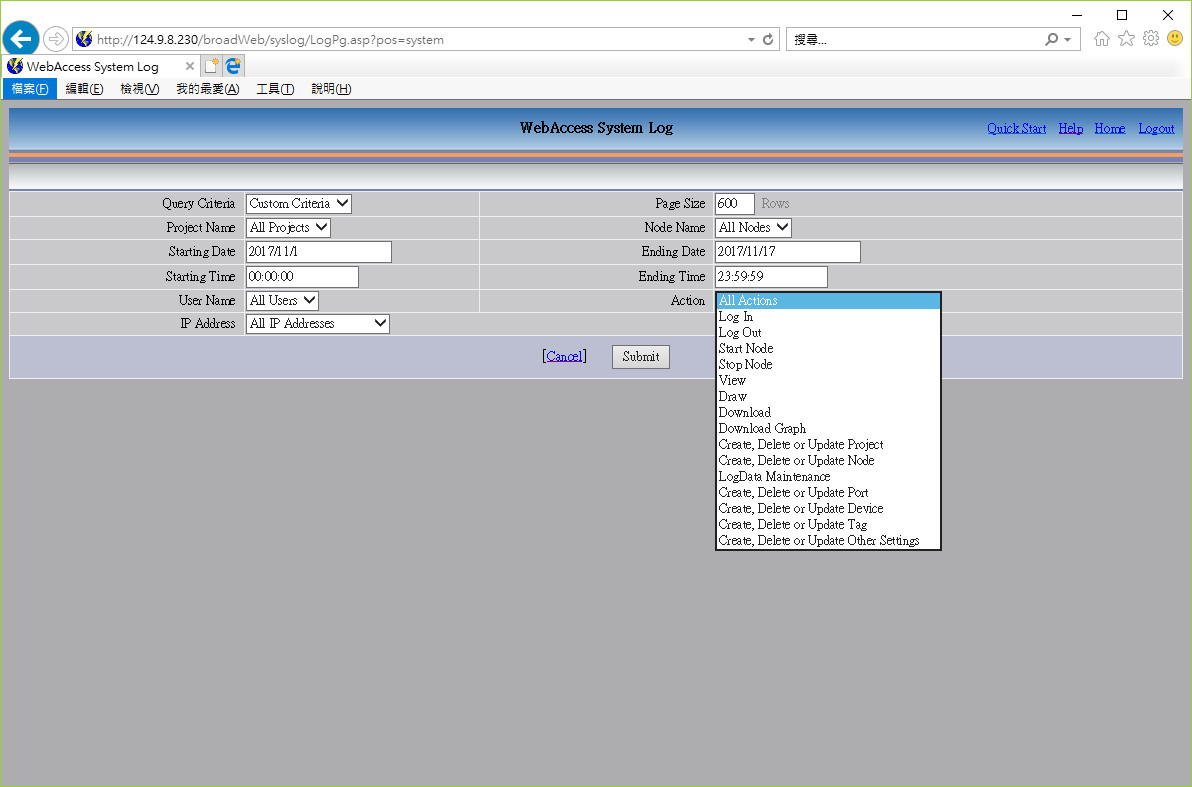Open the 編輯(E) menu
The image size is (1192, 787).
84,89
